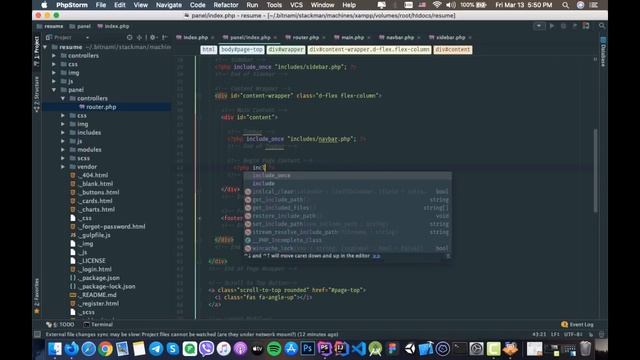Collapse the panel folder
The width and height of the screenshot is (640, 360).
pyautogui.click(x=54, y=90)
